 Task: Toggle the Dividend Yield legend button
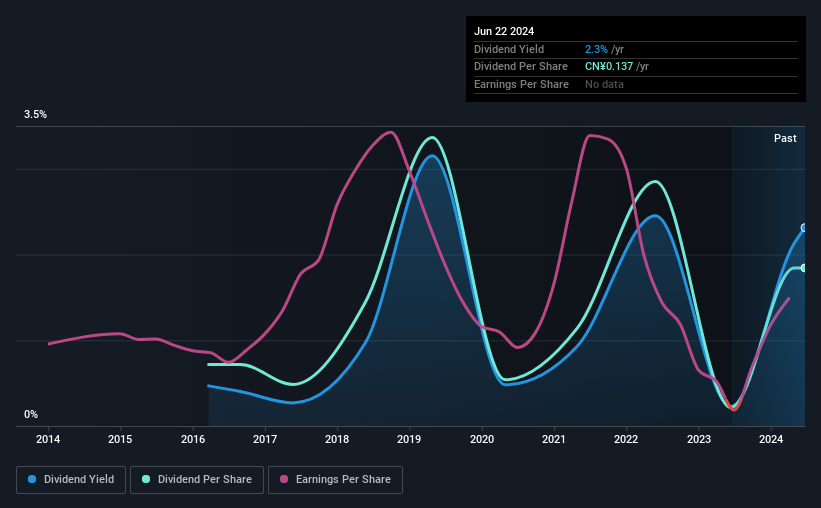71,480
